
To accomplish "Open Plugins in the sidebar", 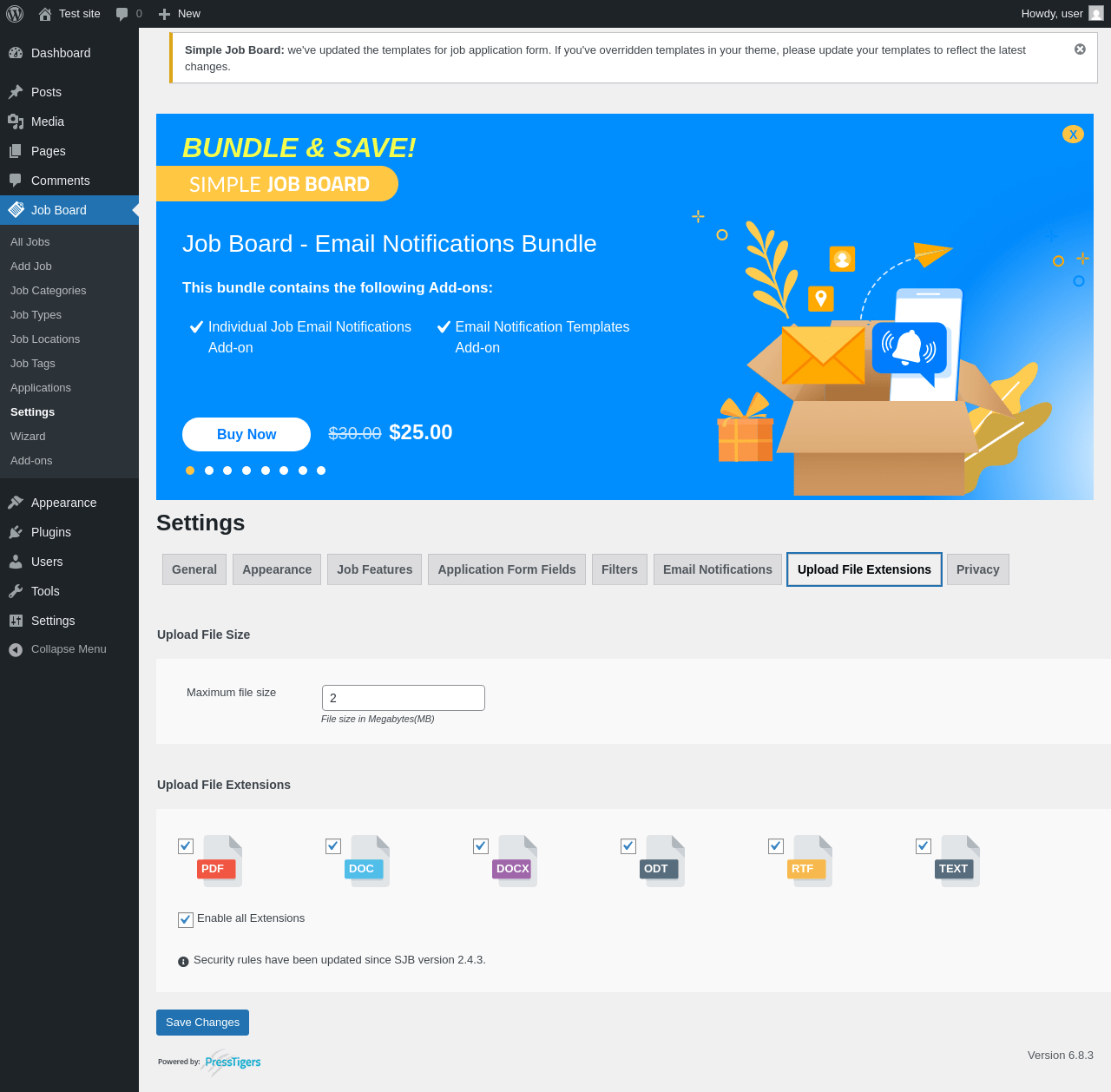I will [x=69, y=532].
